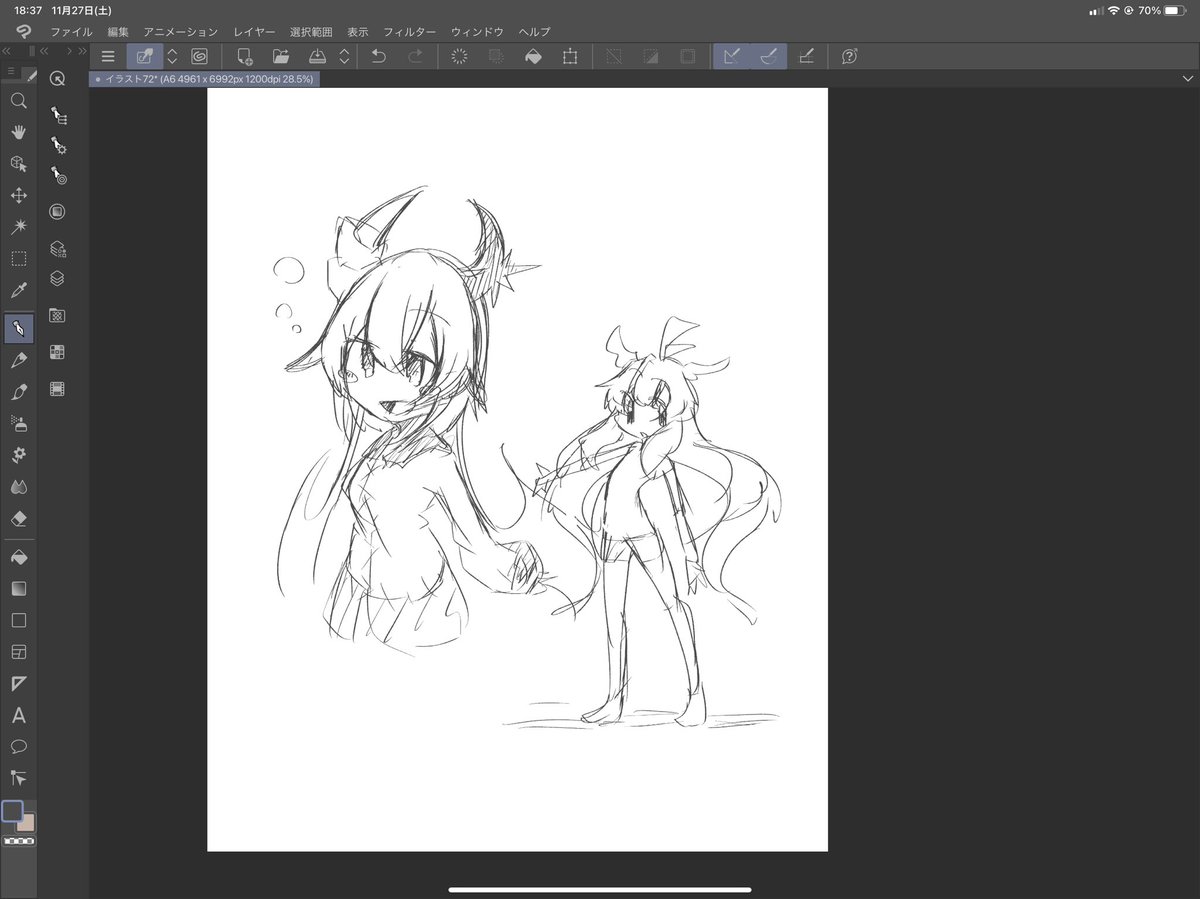The height and width of the screenshot is (899, 1200).
Task: Select the Move layer tool
Action: pyautogui.click(x=18, y=195)
